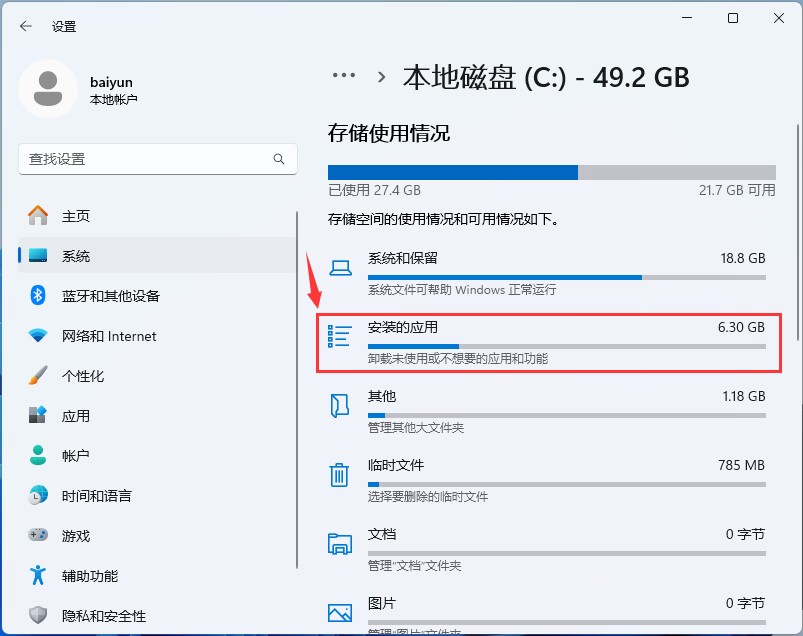The width and height of the screenshot is (803, 636).
Task: Open the 应用 settings category
Action: 157,415
